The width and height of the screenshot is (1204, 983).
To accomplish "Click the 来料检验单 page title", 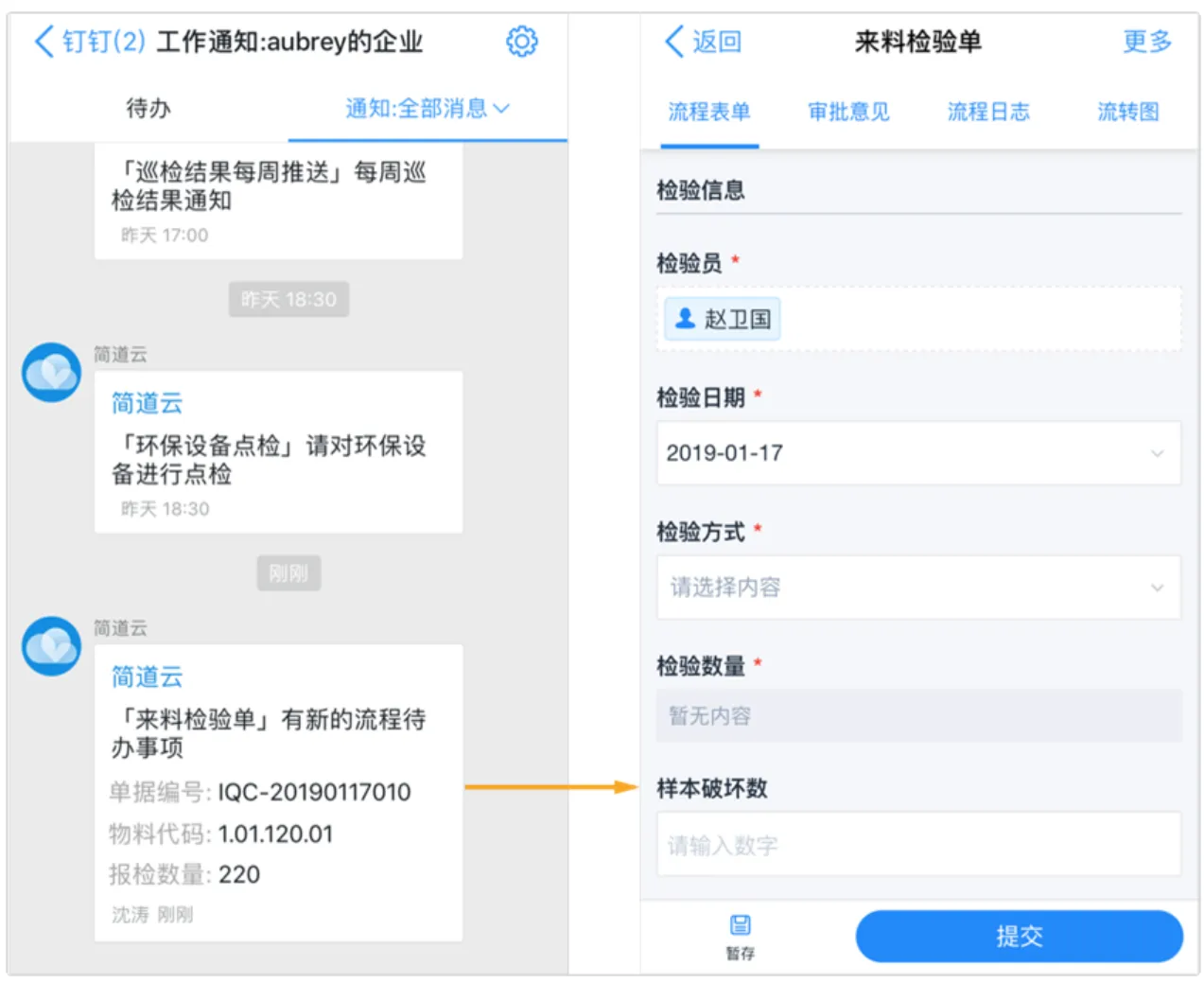I will pyautogui.click(x=918, y=42).
